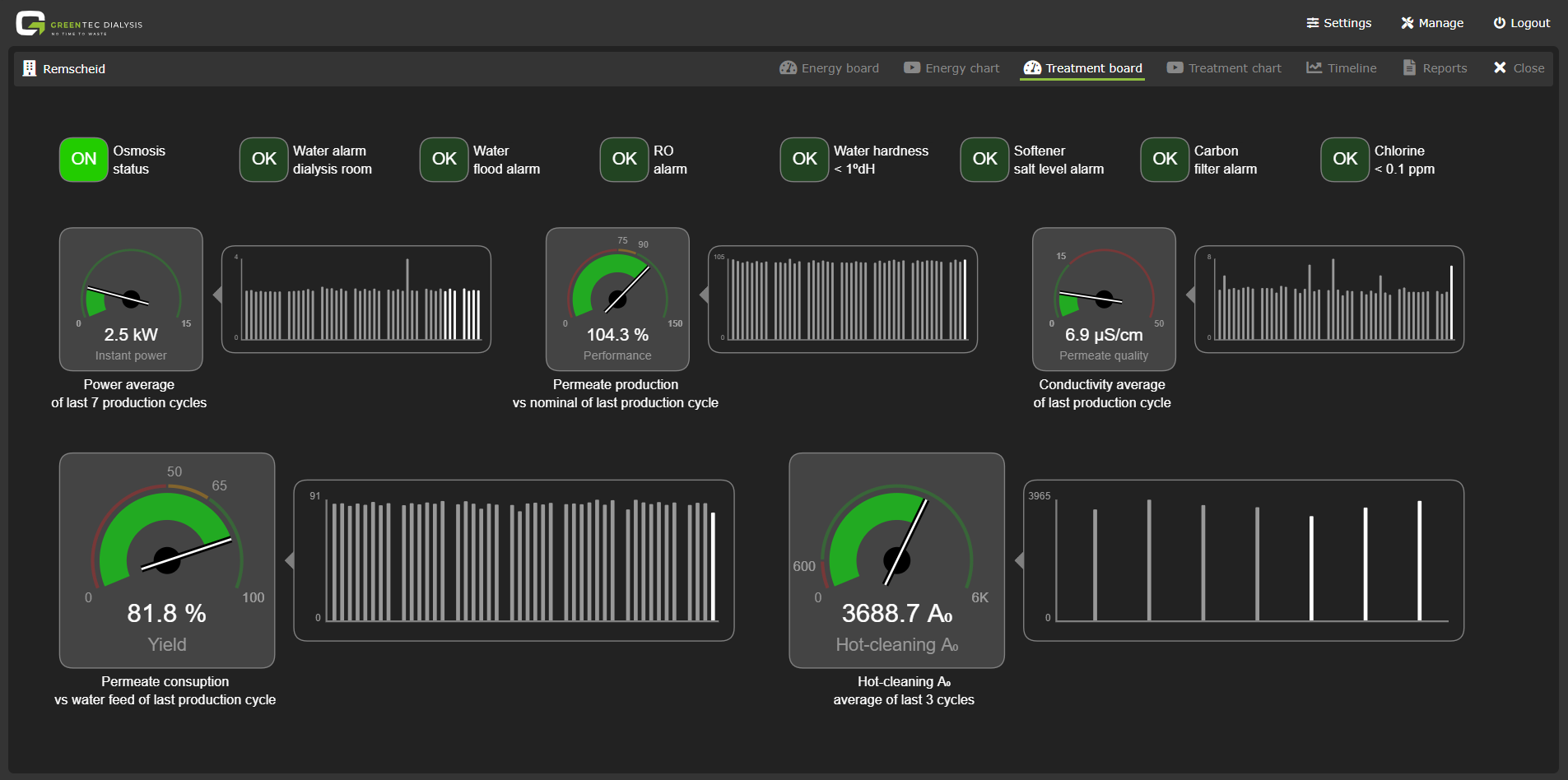Image resolution: width=1568 pixels, height=780 pixels.
Task: Click the Permeate quality bar chart
Action: pos(1328,299)
